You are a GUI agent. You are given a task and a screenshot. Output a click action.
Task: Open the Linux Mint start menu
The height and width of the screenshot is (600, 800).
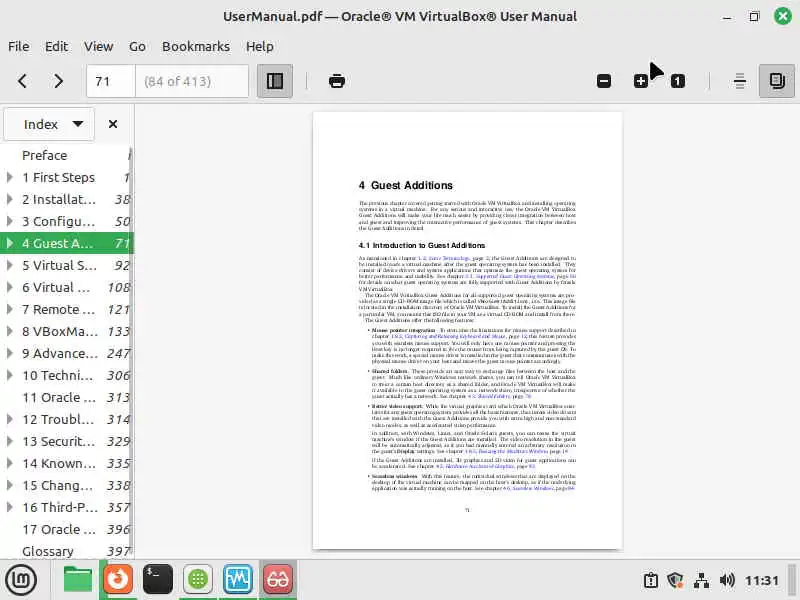[x=21, y=580]
